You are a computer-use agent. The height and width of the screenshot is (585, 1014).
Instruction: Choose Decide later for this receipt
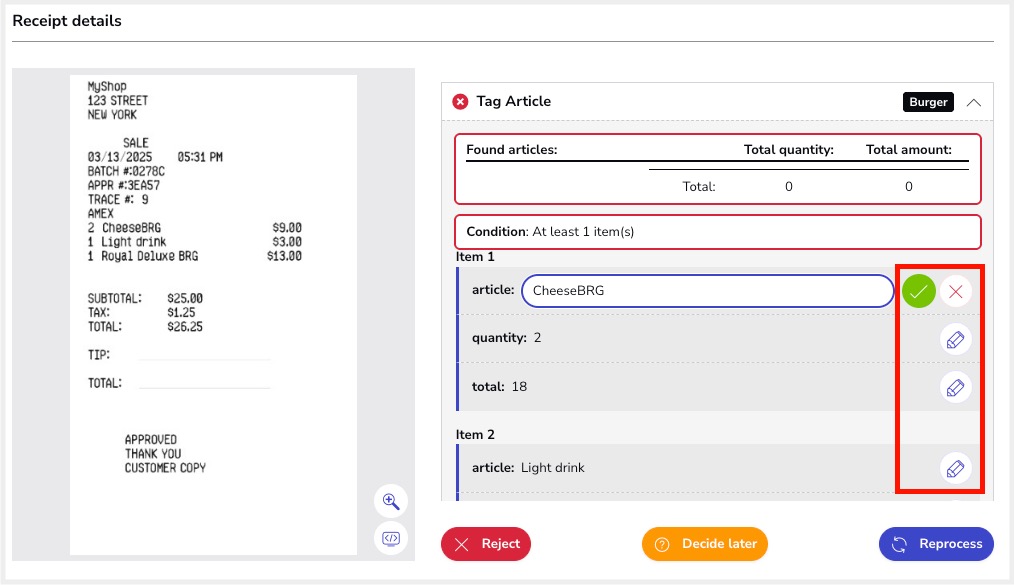pyautogui.click(x=704, y=544)
